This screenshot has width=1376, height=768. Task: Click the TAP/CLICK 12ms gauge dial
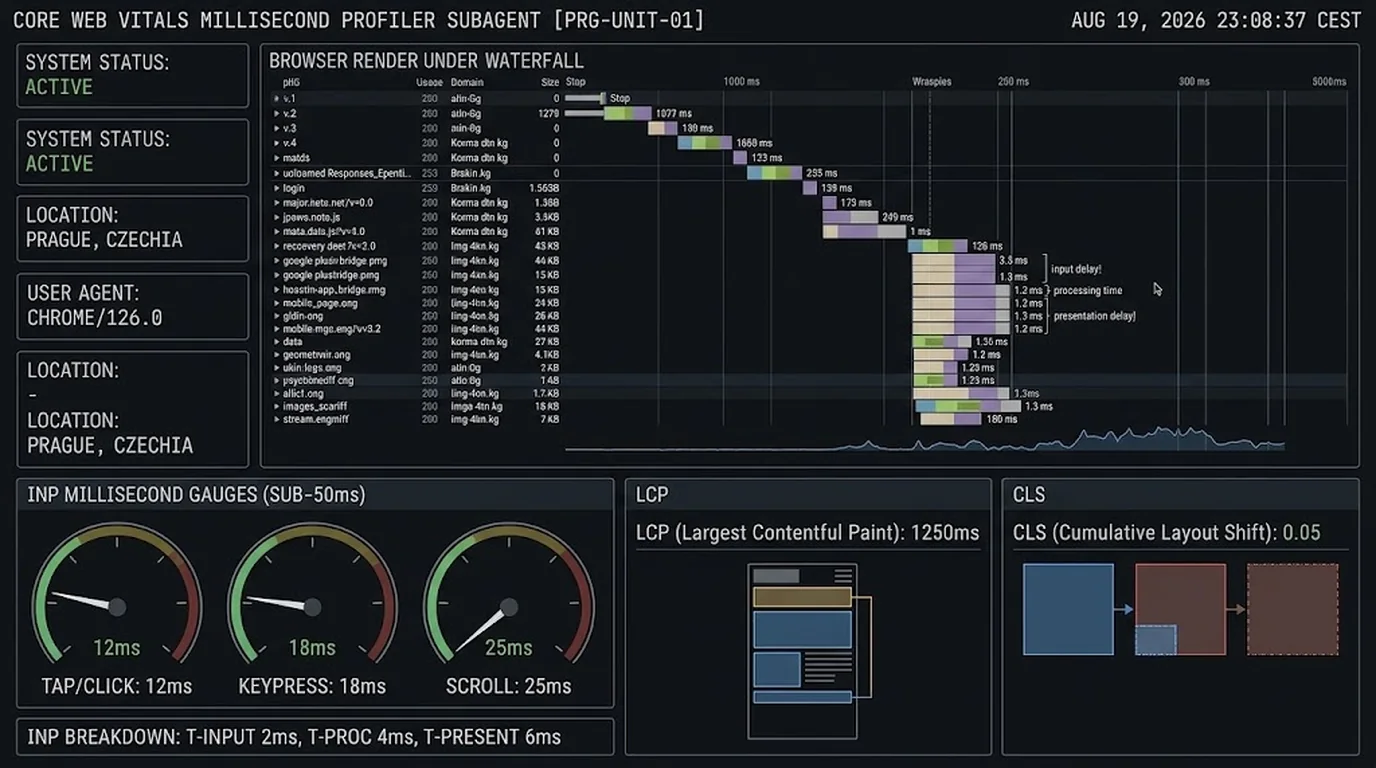pos(117,596)
